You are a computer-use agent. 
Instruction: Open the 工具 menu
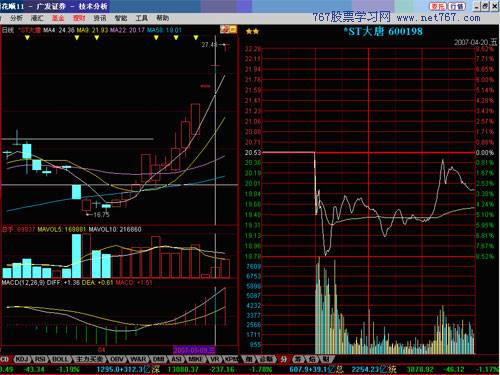point(141,18)
